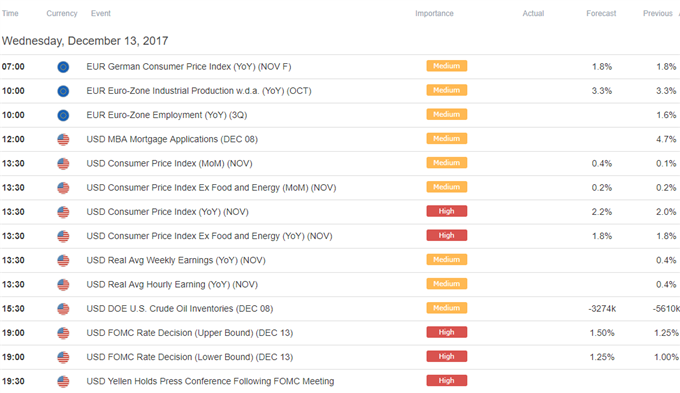This screenshot has height=393, width=680.
Task: Open USD DOE U.S. Crude Oil Inventories event
Action: tap(180, 309)
